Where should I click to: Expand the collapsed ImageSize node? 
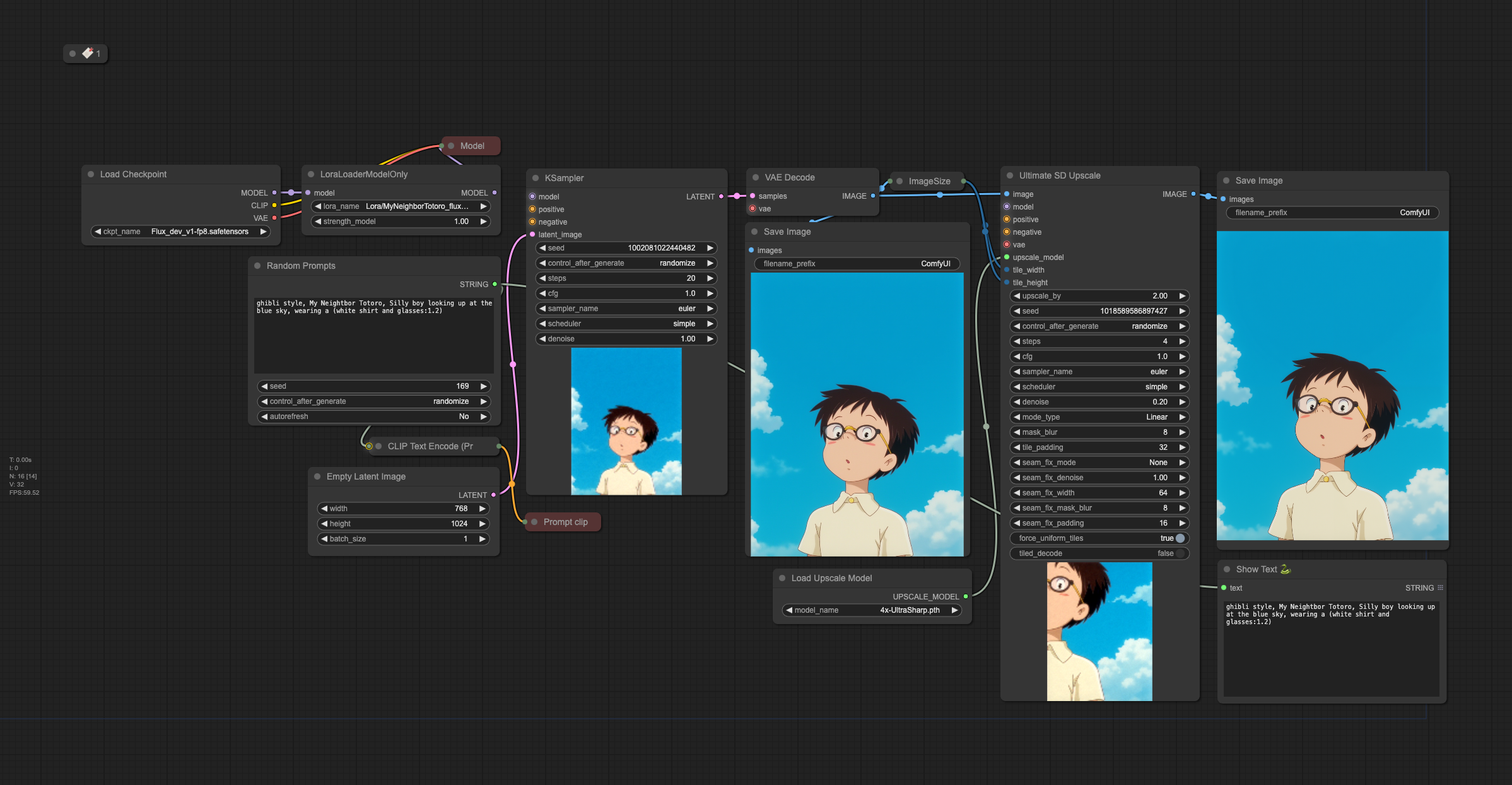tap(900, 181)
